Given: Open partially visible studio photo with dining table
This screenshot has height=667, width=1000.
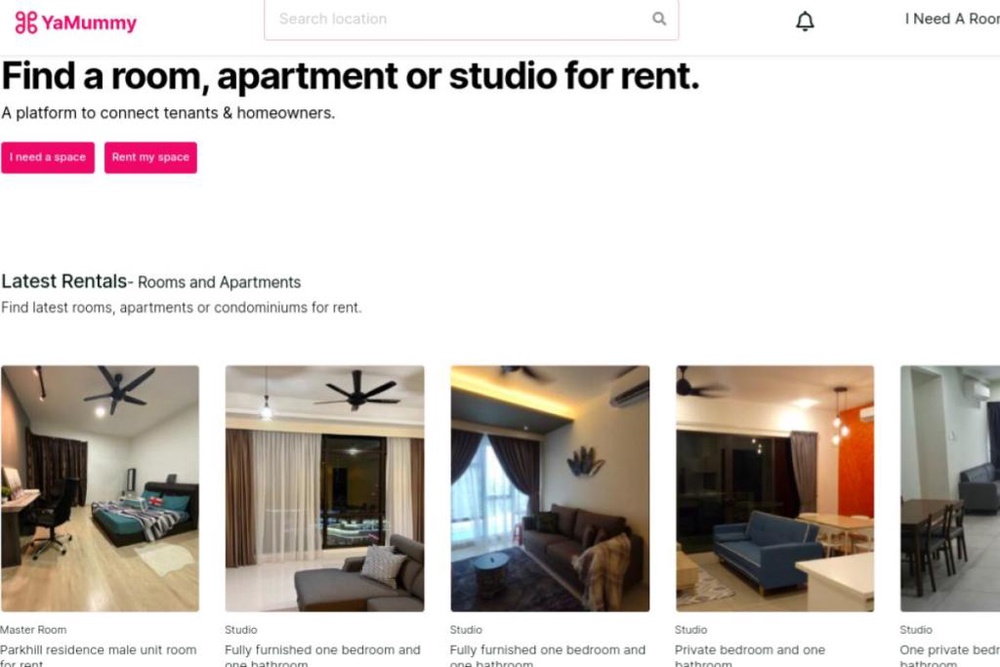Looking at the screenshot, I should (950, 488).
